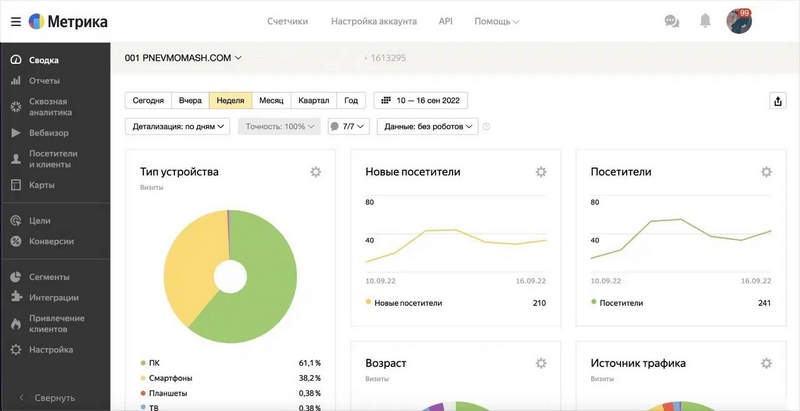This screenshot has width=800, height=411.
Task: Open the Счетчики menu item
Action: [x=288, y=21]
